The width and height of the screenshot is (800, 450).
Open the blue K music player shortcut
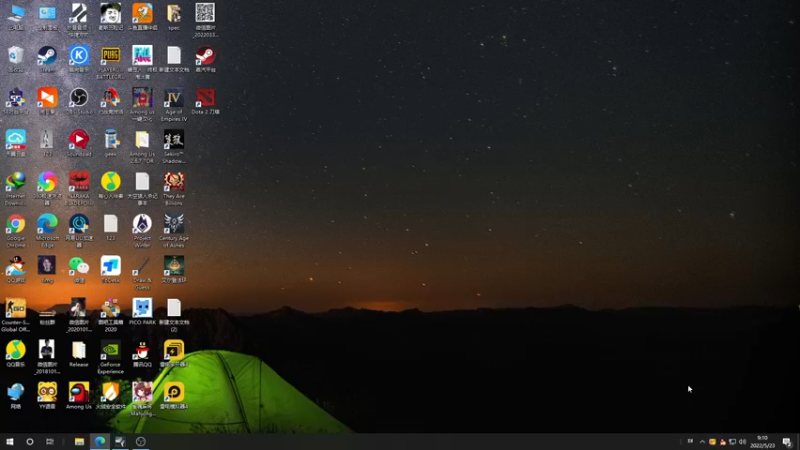[79, 56]
